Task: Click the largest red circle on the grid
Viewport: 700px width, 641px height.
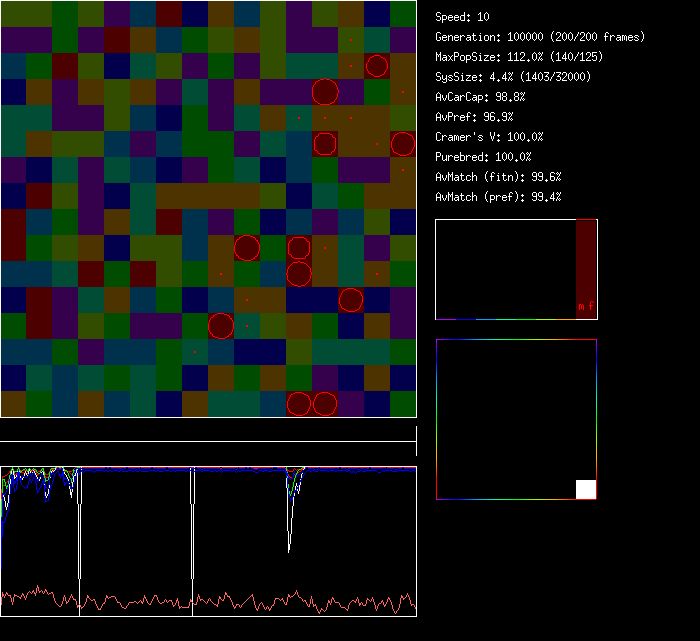Action: point(325,92)
